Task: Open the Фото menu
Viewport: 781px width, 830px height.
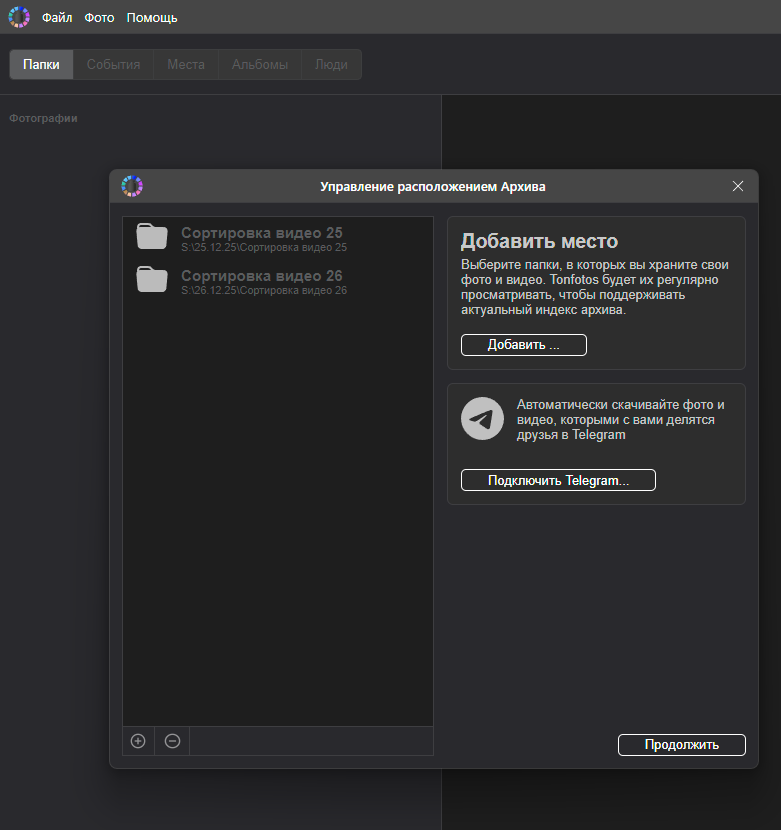Action: pos(99,18)
